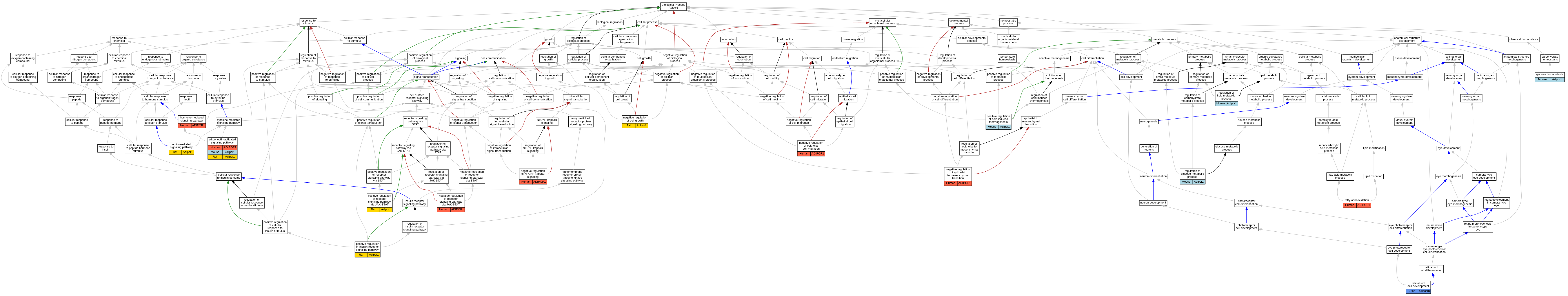The image size is (1568, 296).
Task: Click the glucose metabolic process node
Action: (1226, 148)
